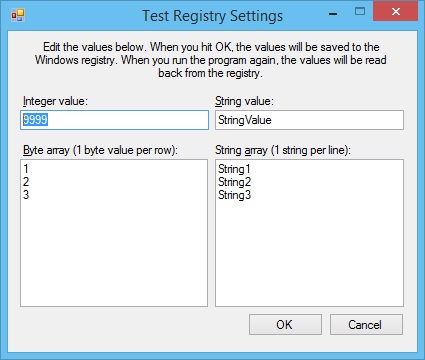
Task: Click inside the String array text area
Action: pyautogui.click(x=309, y=233)
